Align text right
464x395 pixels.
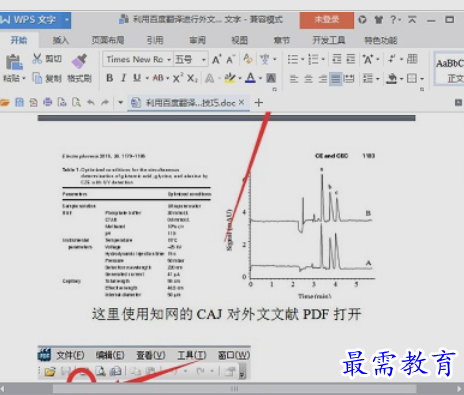click(322, 79)
